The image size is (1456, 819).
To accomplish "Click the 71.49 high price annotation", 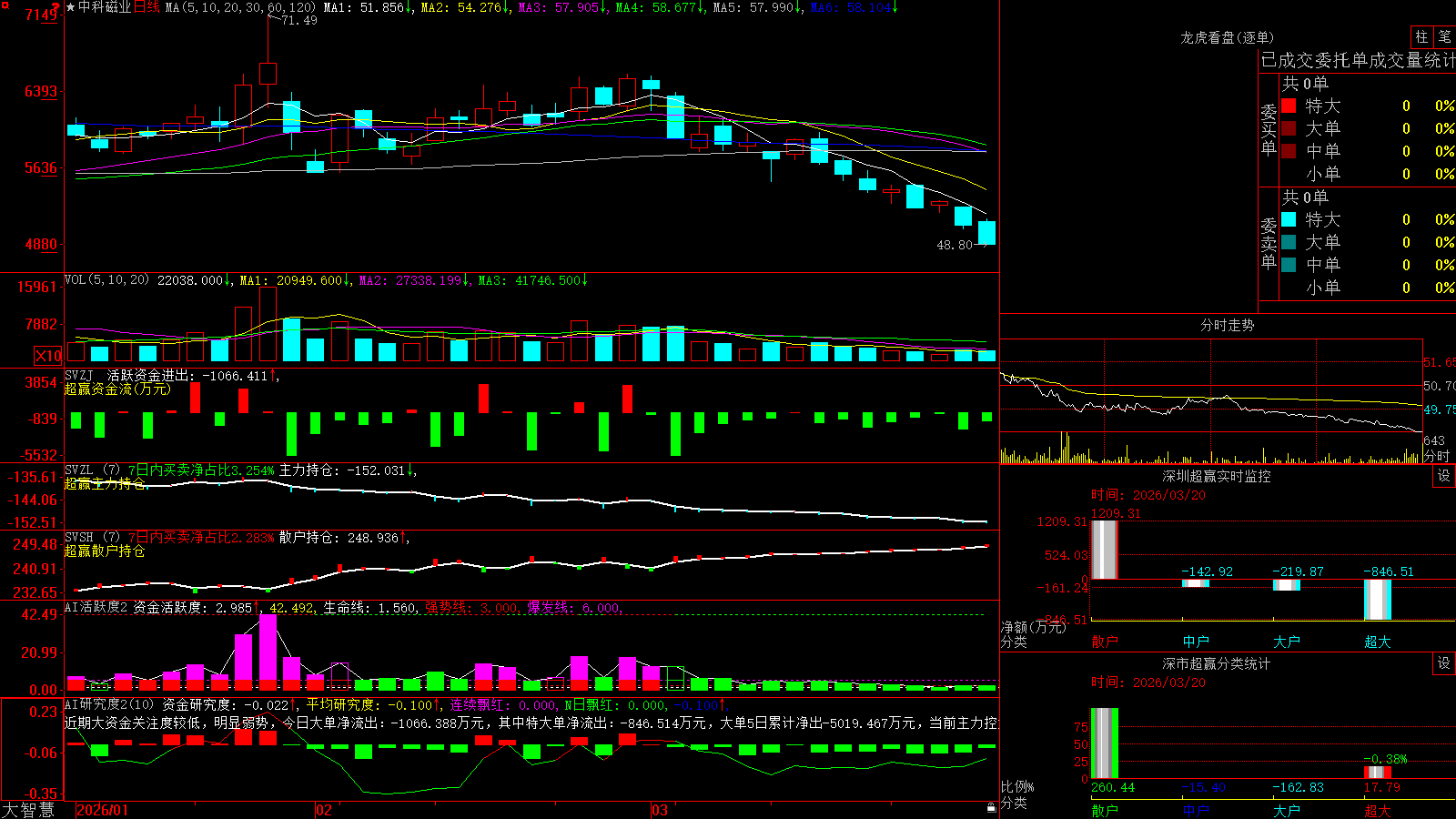I will [x=298, y=20].
